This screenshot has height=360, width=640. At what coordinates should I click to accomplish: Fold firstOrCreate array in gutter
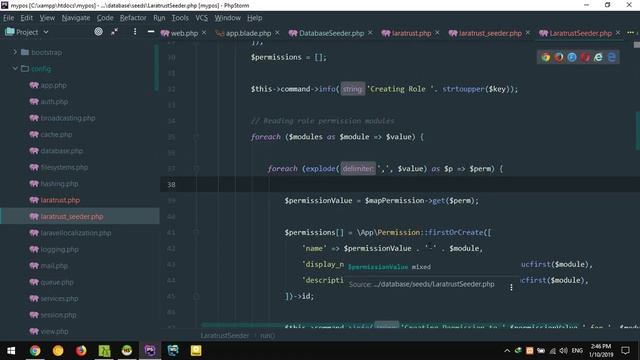click(196, 233)
